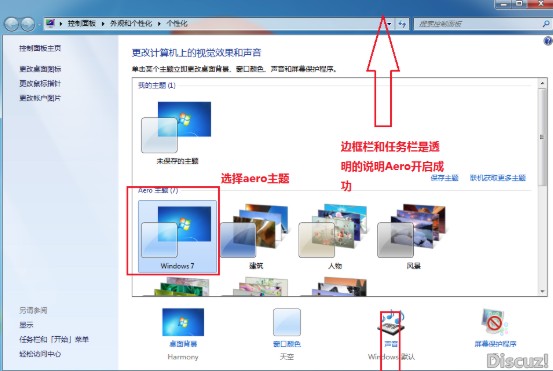Open 任务栏和「开始」菜单 link
The width and height of the screenshot is (553, 371).
[x=54, y=339]
